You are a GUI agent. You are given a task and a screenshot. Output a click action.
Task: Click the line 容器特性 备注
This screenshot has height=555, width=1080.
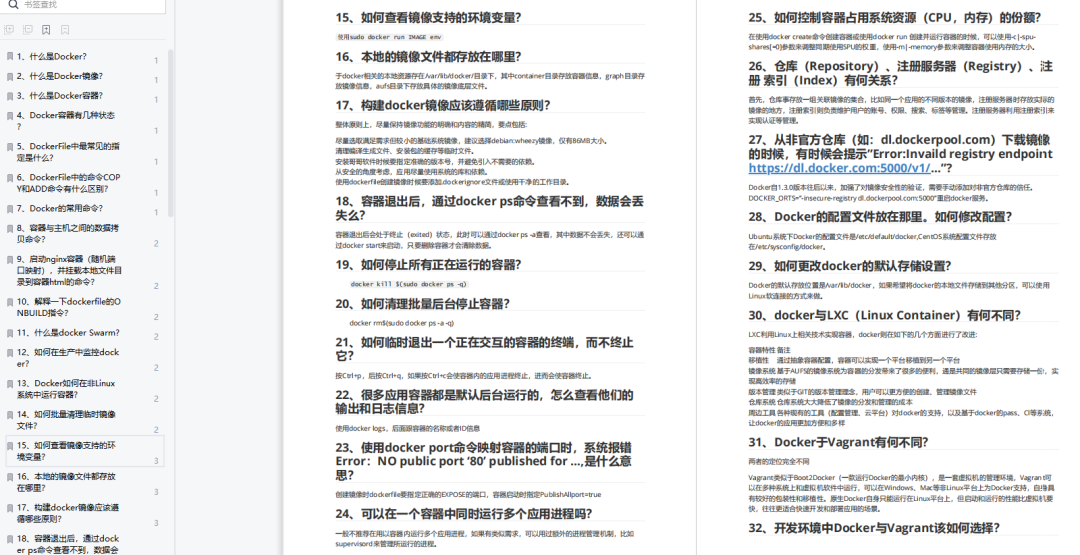[769, 350]
